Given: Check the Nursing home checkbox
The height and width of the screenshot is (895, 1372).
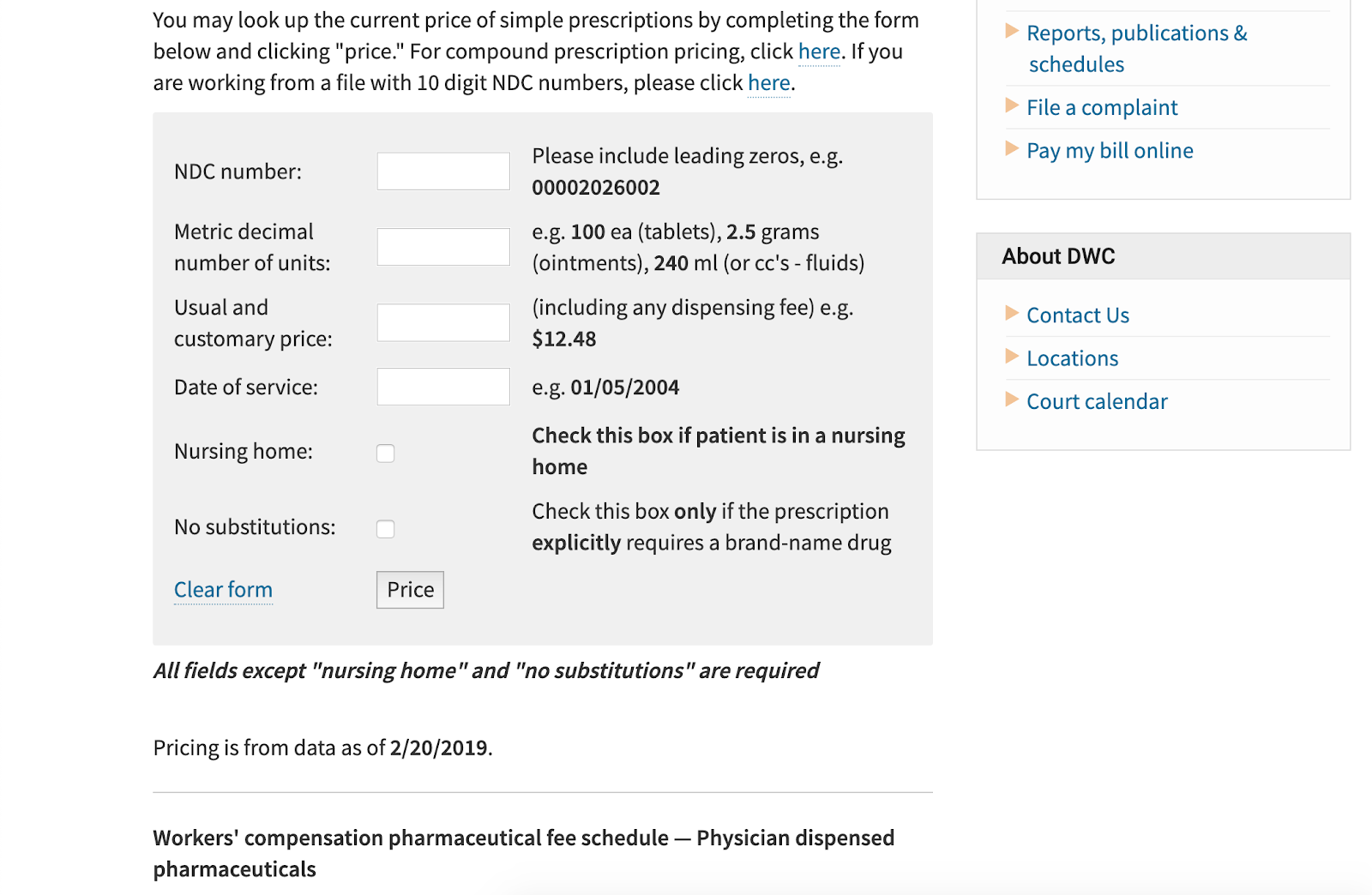Looking at the screenshot, I should pos(386,454).
